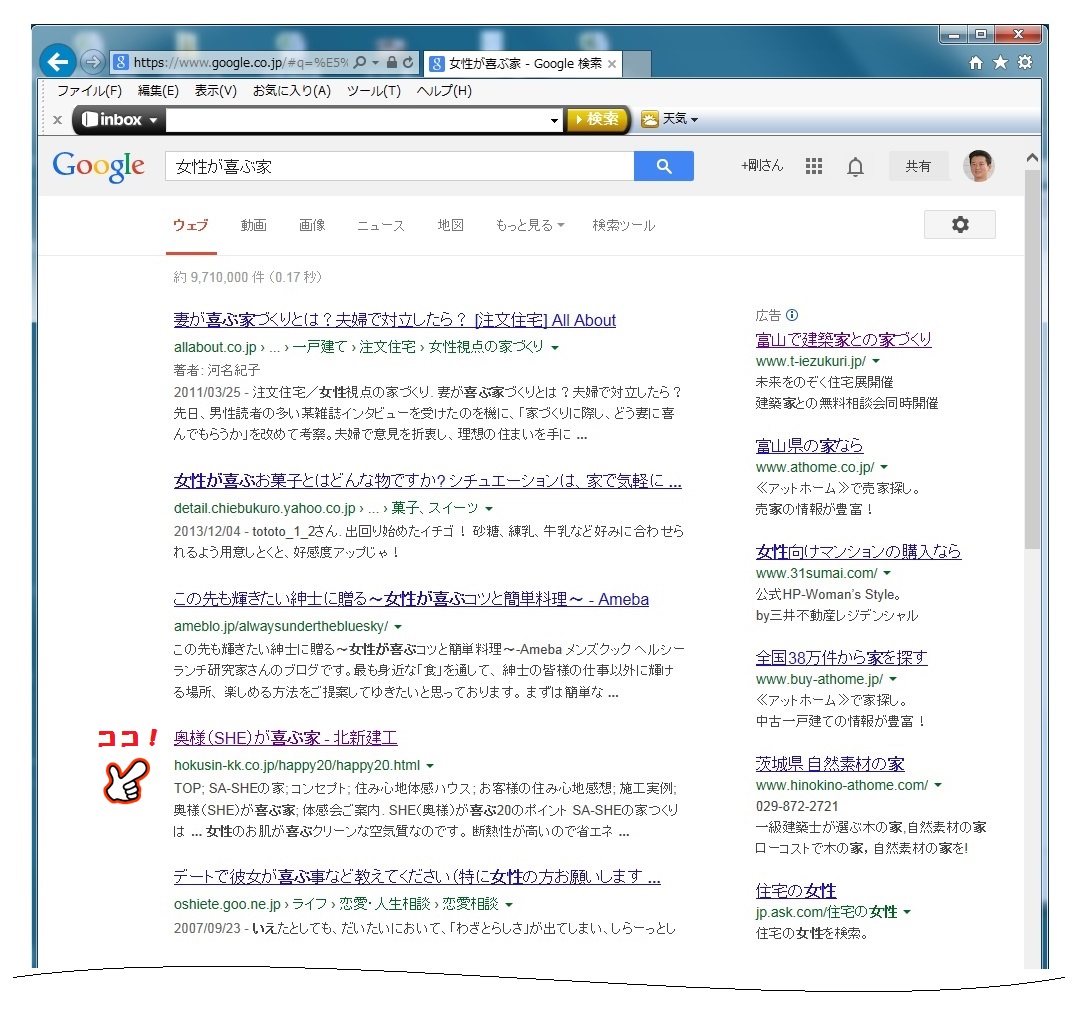Open the 表示(V) menu

(x=215, y=91)
